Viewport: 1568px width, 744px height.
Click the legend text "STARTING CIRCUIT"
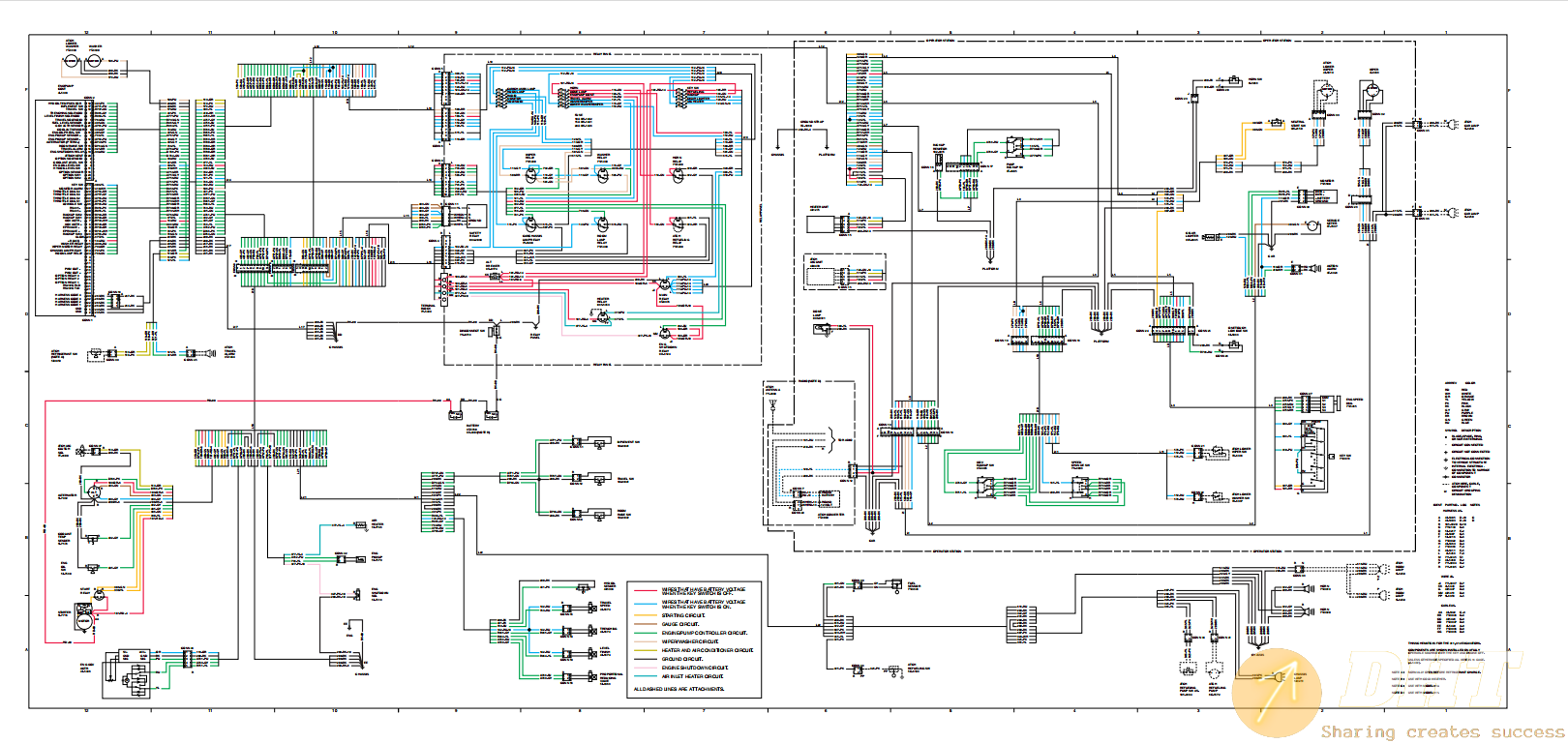(683, 615)
